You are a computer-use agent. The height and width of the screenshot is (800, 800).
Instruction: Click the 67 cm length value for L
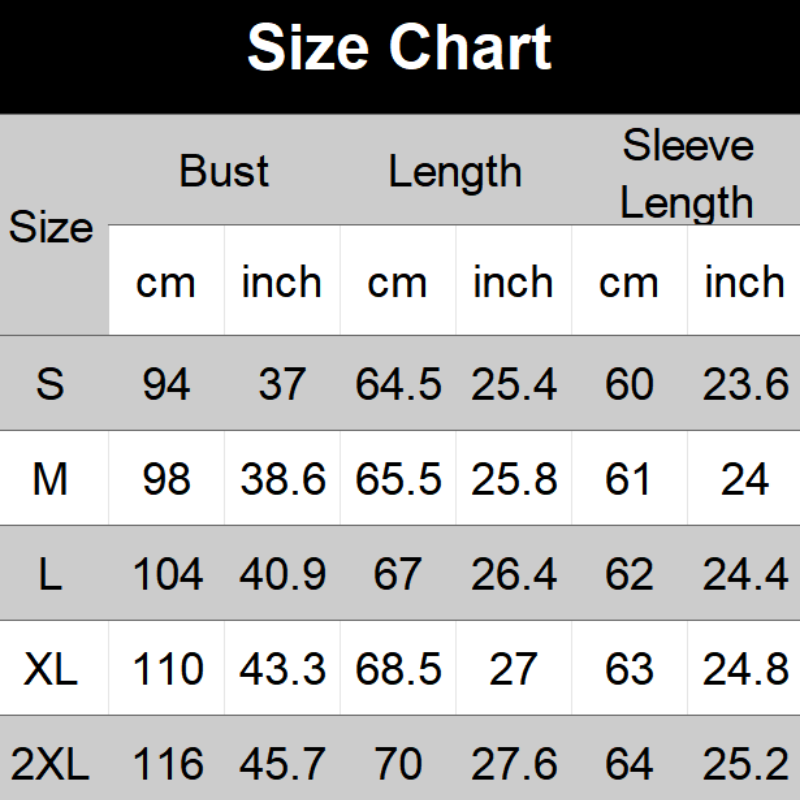(x=397, y=575)
